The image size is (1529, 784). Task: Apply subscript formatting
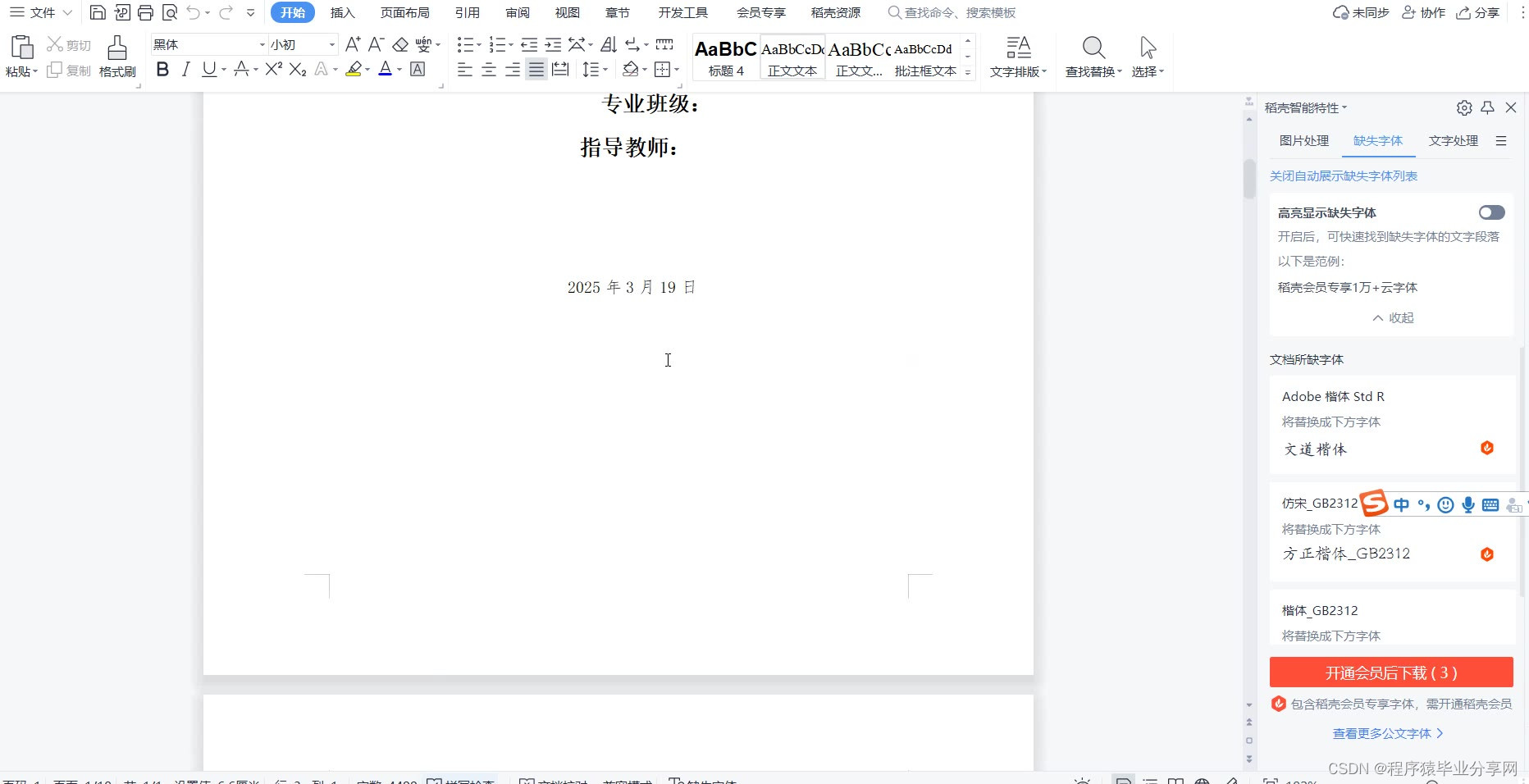click(298, 70)
